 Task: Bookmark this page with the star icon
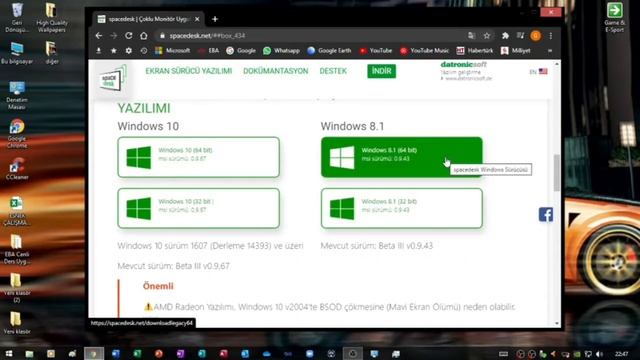[487, 36]
